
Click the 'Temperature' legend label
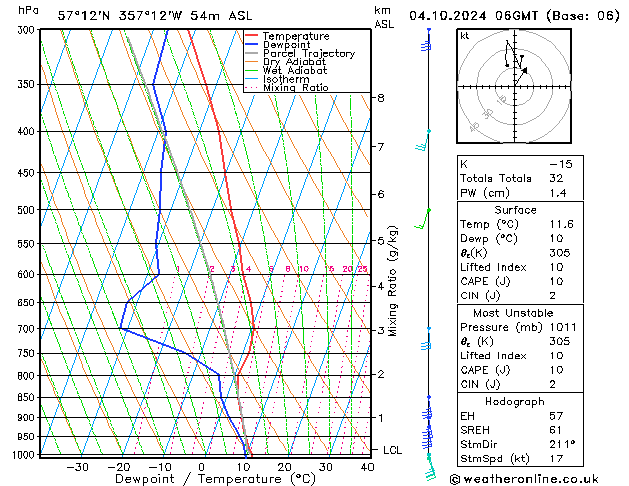[296, 36]
